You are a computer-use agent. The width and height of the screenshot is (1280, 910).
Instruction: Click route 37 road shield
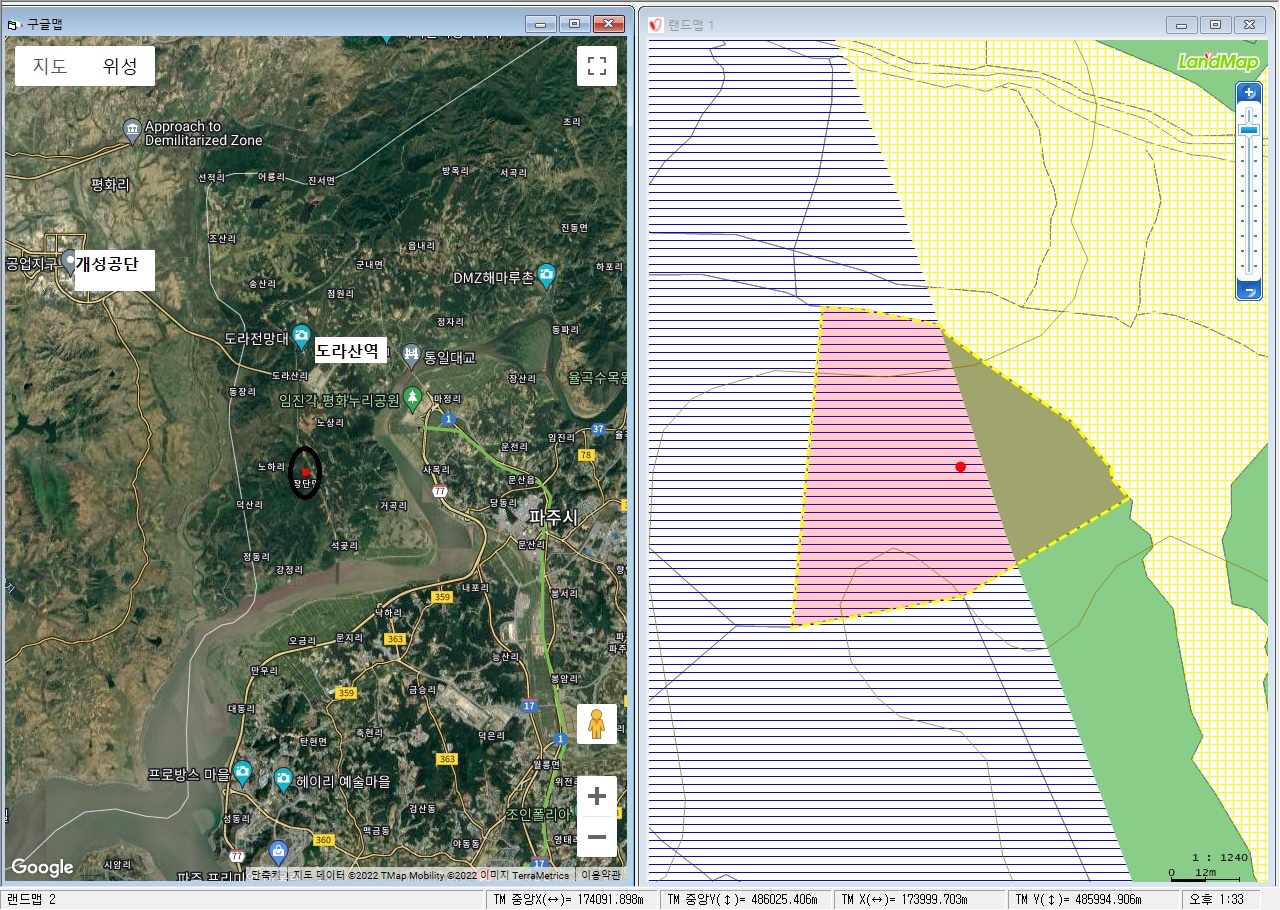[598, 429]
